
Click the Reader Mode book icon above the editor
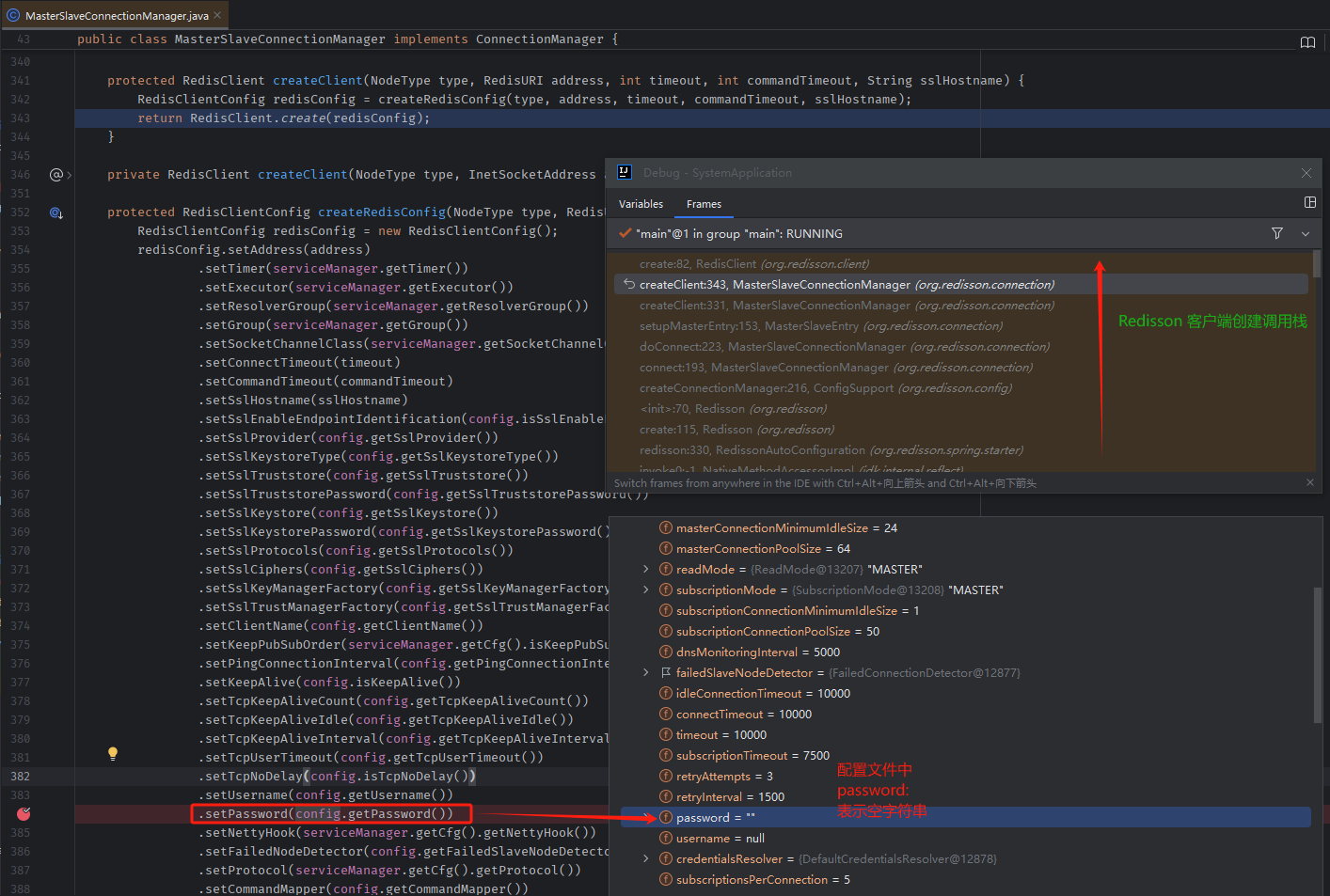tap(1307, 41)
